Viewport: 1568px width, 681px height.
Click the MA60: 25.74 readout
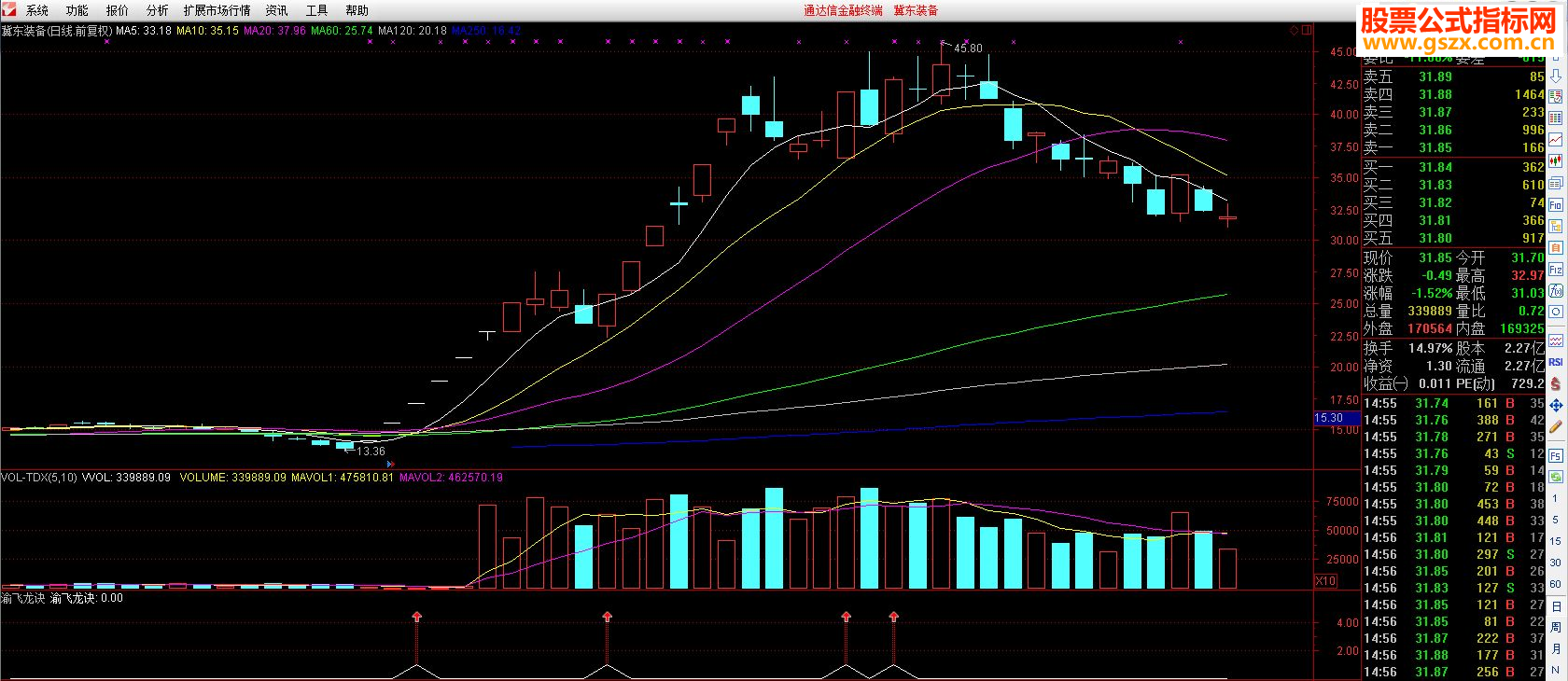[342, 31]
